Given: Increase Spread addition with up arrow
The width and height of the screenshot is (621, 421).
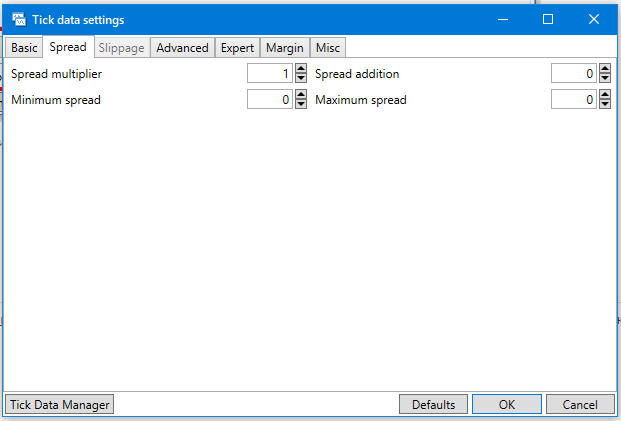Looking at the screenshot, I should coord(605,68).
